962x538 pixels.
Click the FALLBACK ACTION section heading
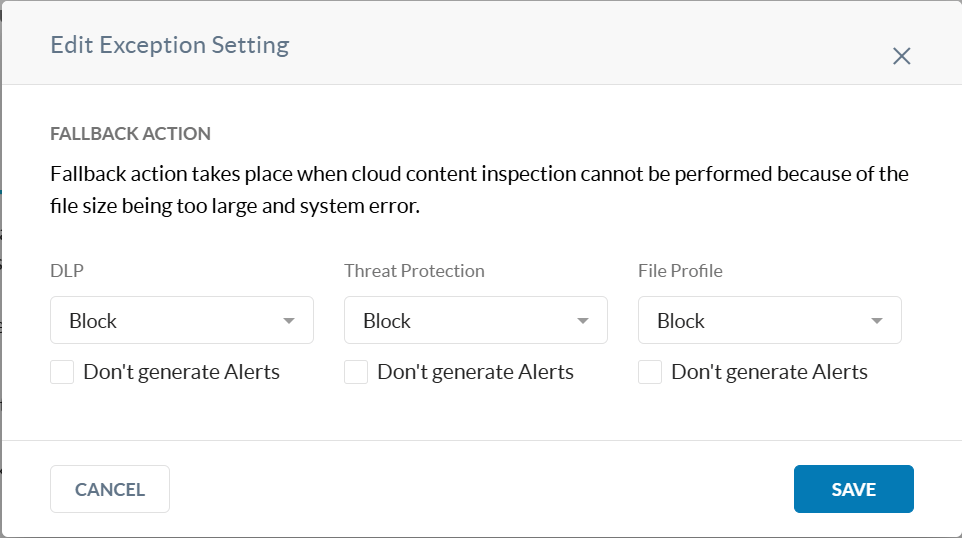[x=130, y=134]
